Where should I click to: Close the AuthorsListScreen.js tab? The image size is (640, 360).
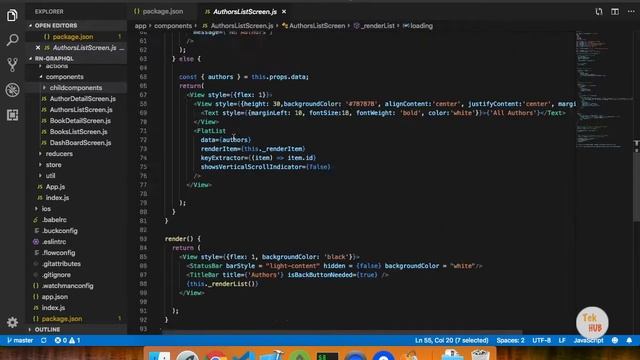pos(284,12)
